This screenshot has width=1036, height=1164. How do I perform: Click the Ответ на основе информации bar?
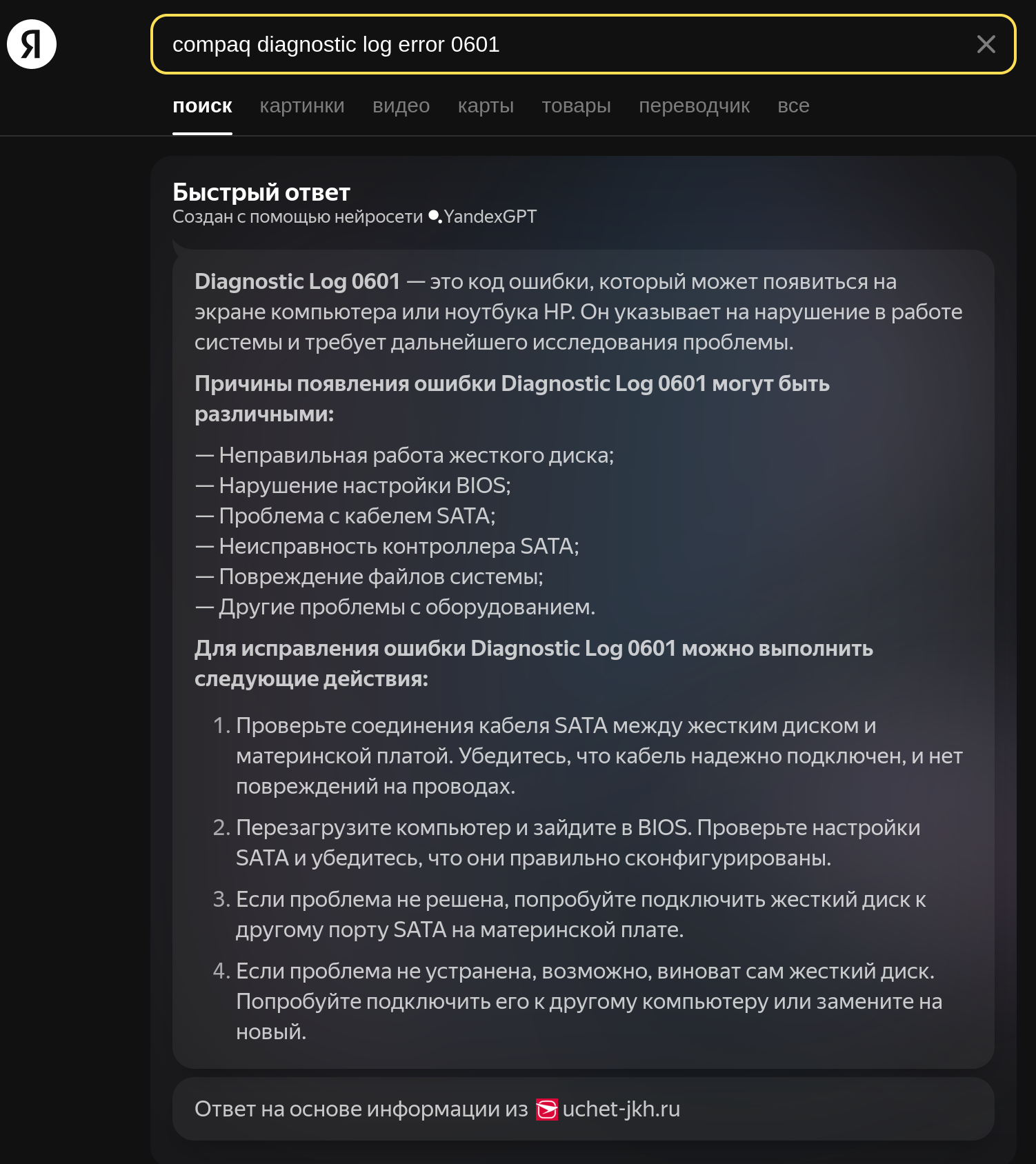point(583,1109)
